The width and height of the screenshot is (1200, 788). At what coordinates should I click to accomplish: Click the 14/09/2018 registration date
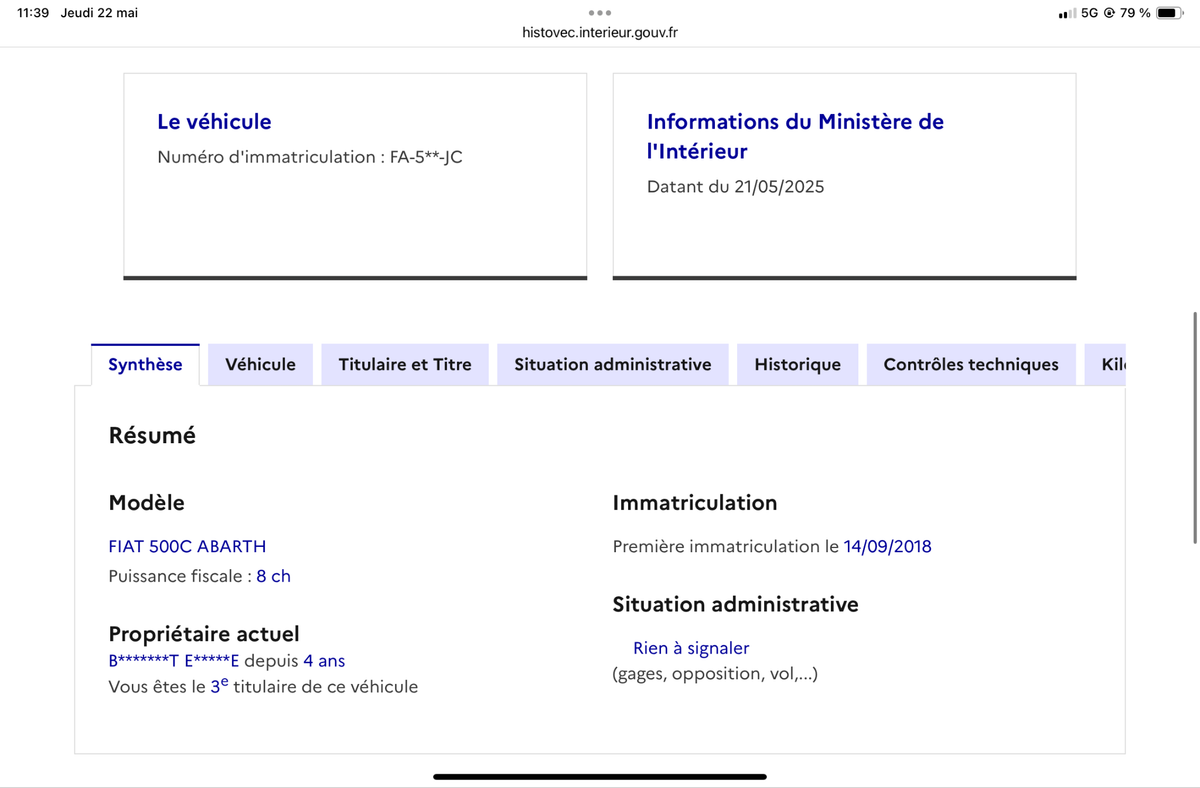887,546
